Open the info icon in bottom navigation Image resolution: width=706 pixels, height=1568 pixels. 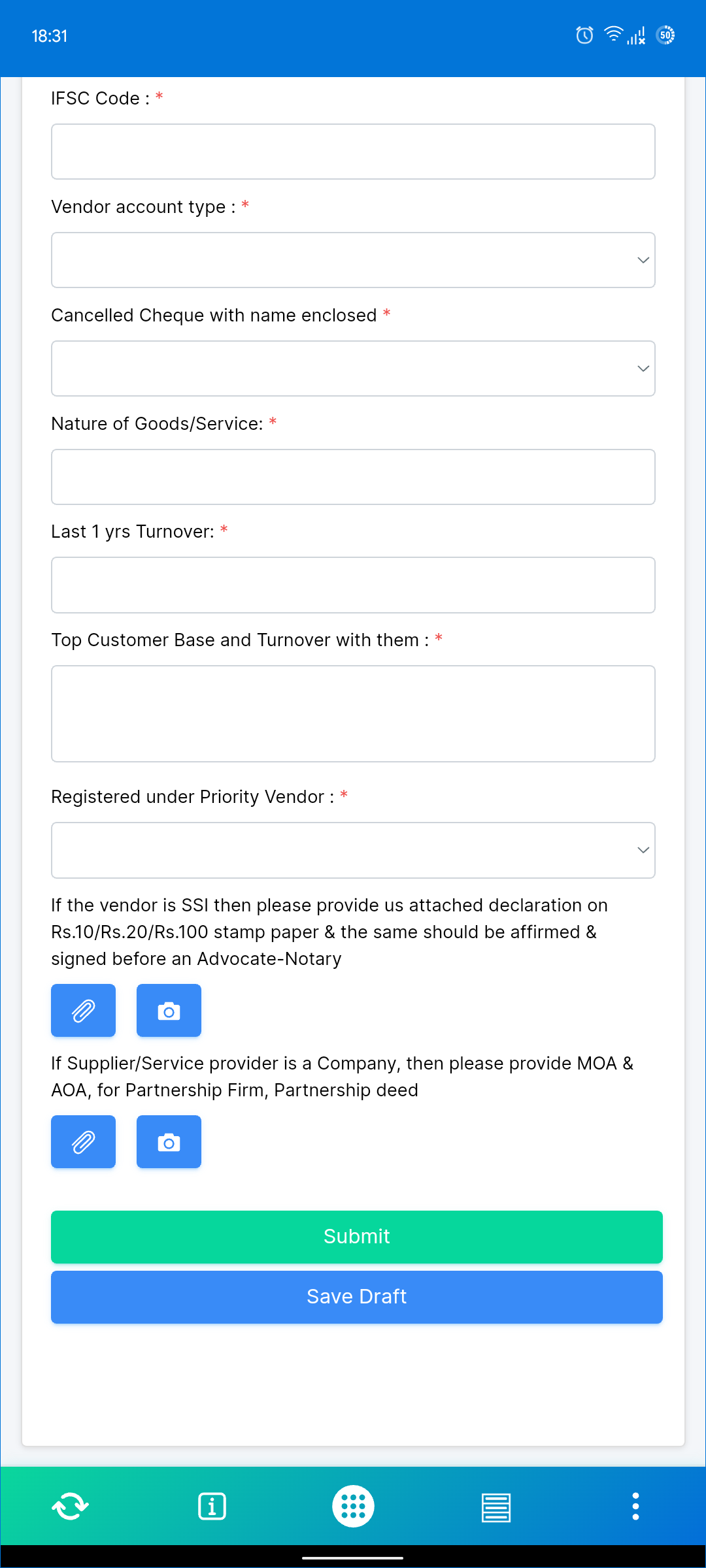pyautogui.click(x=212, y=1506)
